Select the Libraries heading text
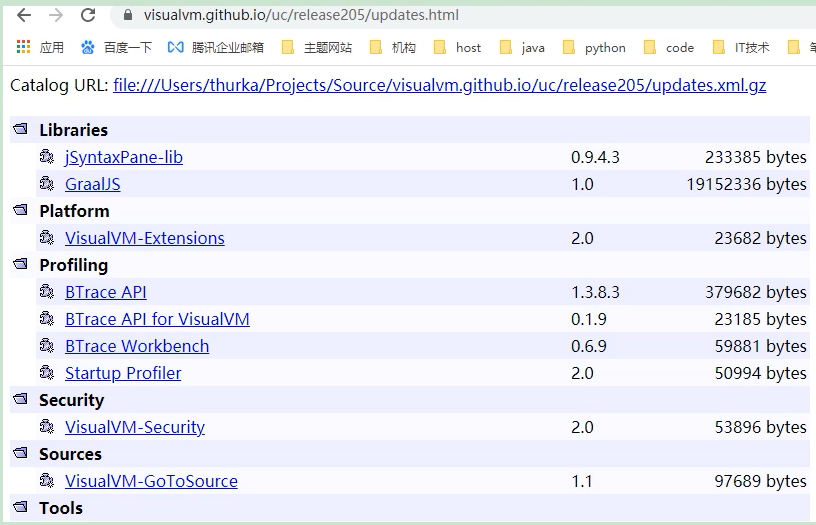Screen dimensions: 816x525 [x=73, y=130]
